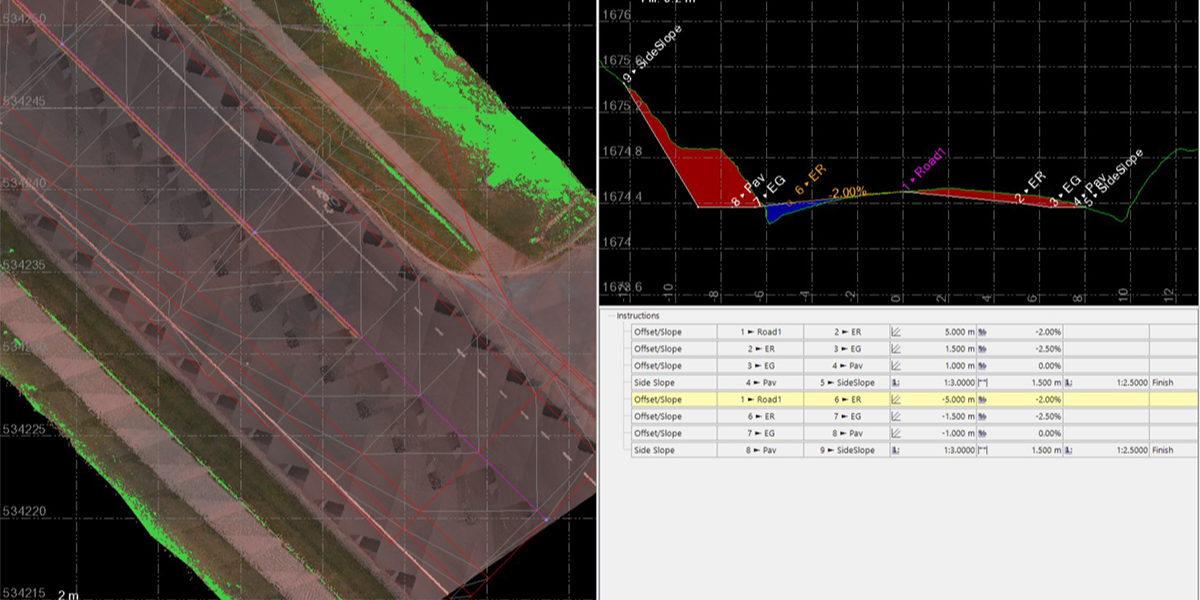Click the slope icon in the first Road1-to-ER row

pos(897,330)
